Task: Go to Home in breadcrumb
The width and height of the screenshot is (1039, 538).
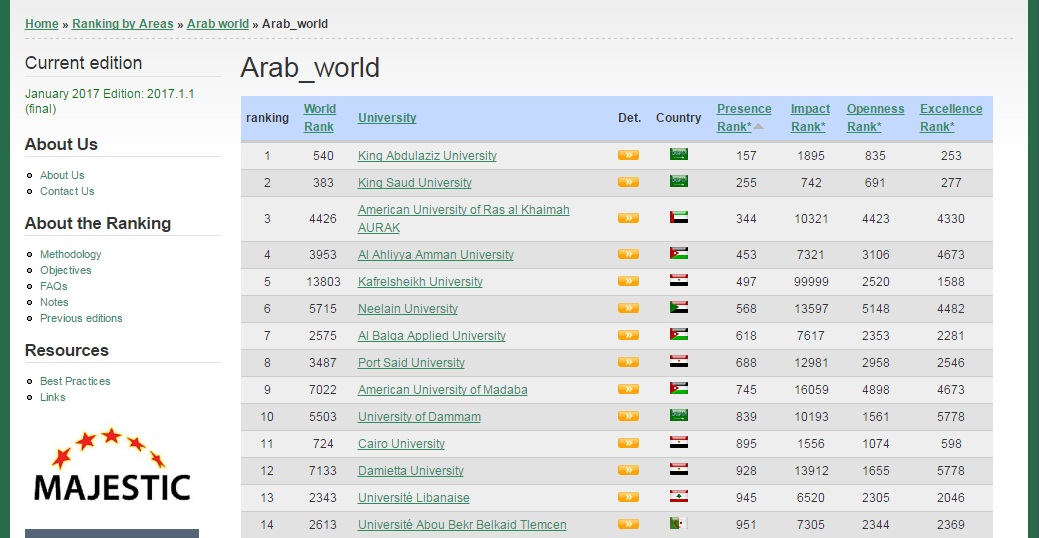Action: click(42, 24)
